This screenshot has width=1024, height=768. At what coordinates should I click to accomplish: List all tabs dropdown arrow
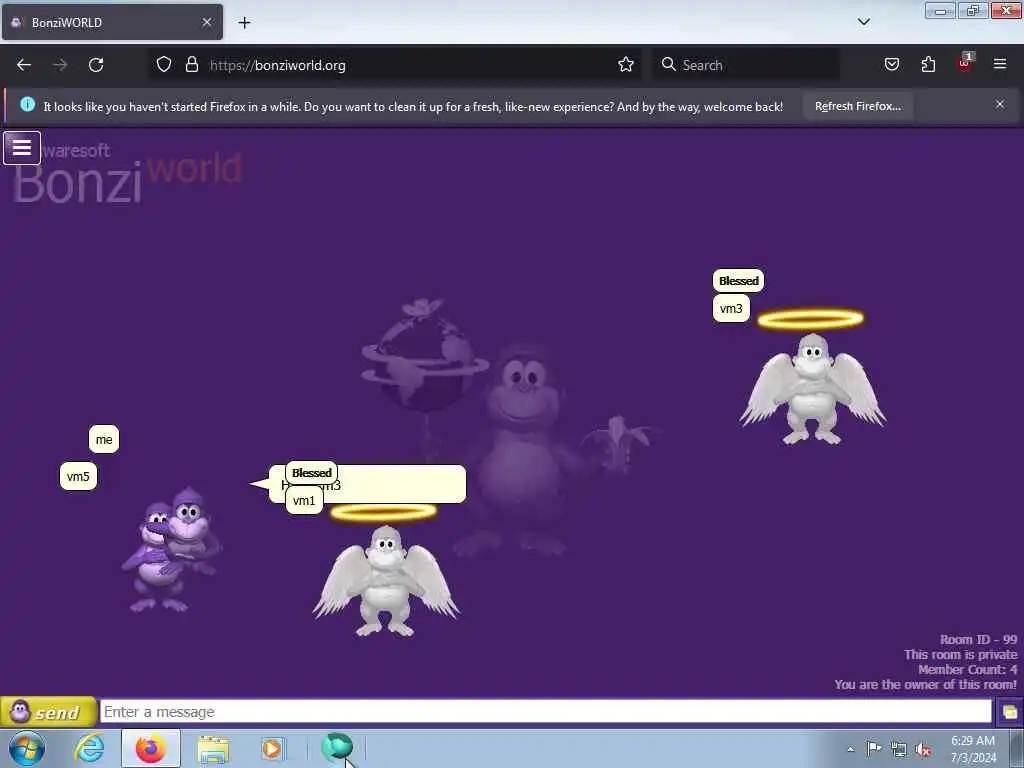click(x=863, y=22)
